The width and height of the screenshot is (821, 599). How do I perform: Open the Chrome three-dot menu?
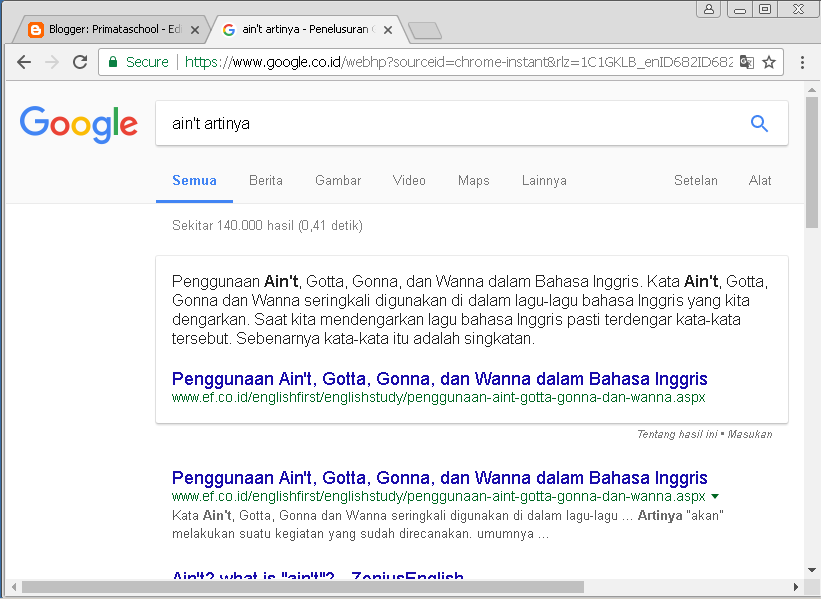[802, 62]
